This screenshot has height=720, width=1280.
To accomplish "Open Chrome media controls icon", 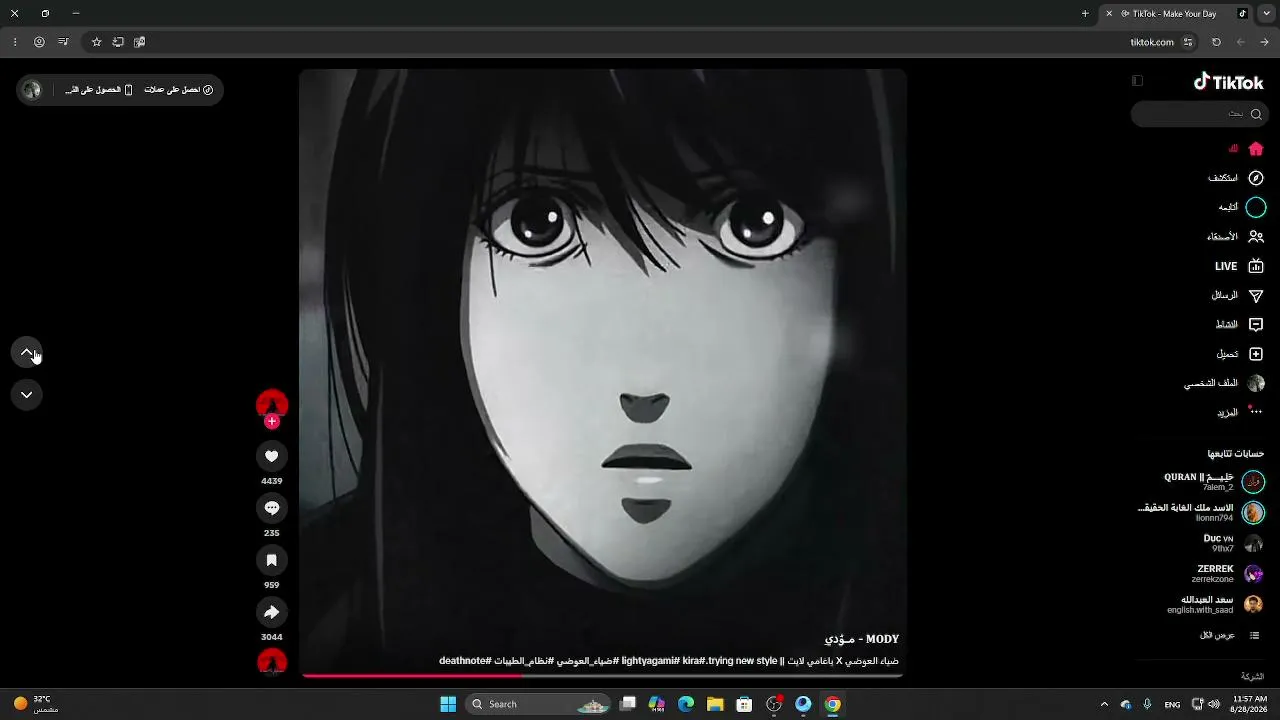I will tap(63, 42).
